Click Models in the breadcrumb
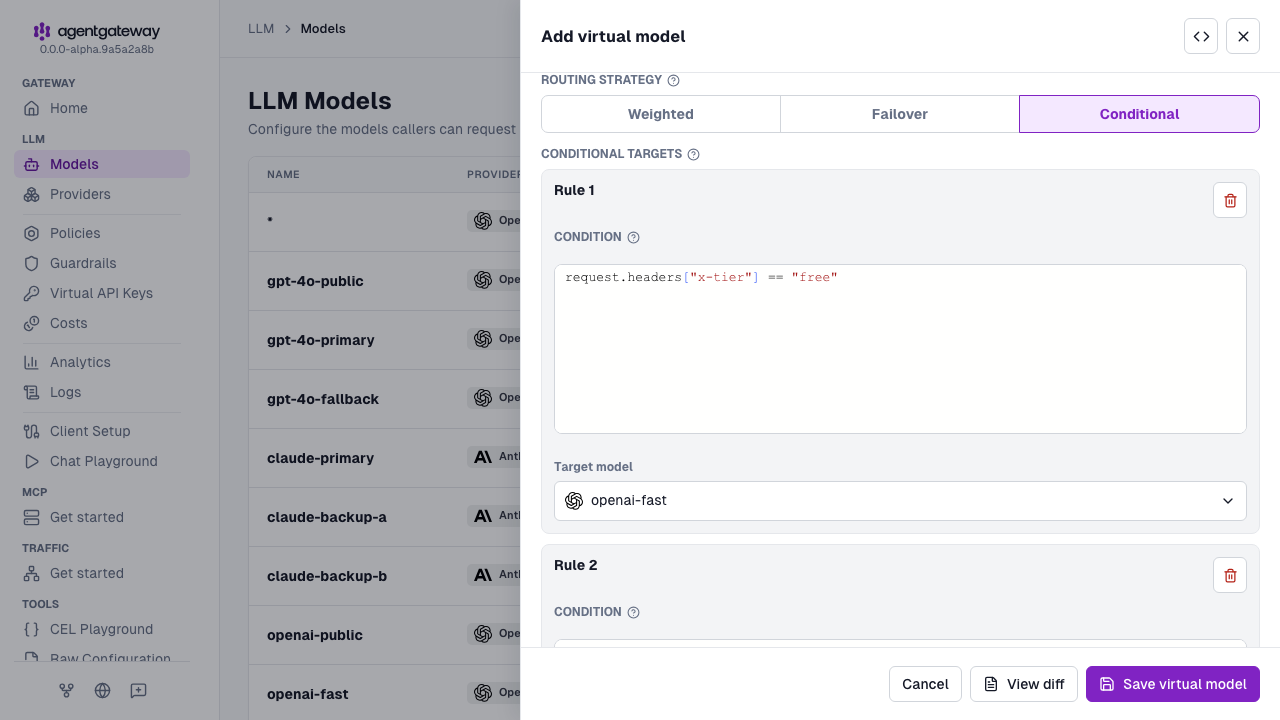The height and width of the screenshot is (720, 1280). coord(323,29)
